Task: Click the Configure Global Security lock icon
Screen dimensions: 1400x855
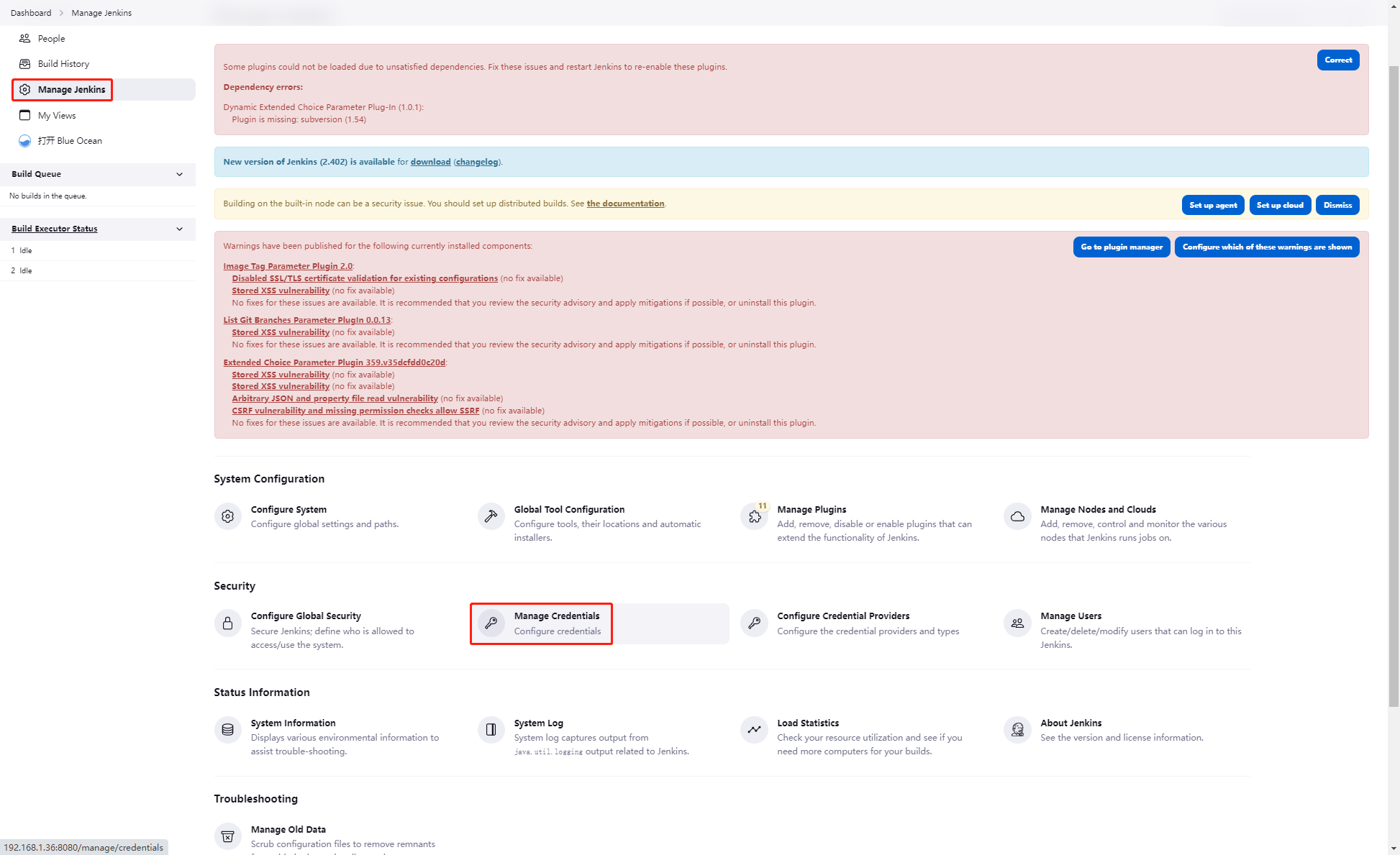Action: pyautogui.click(x=227, y=623)
